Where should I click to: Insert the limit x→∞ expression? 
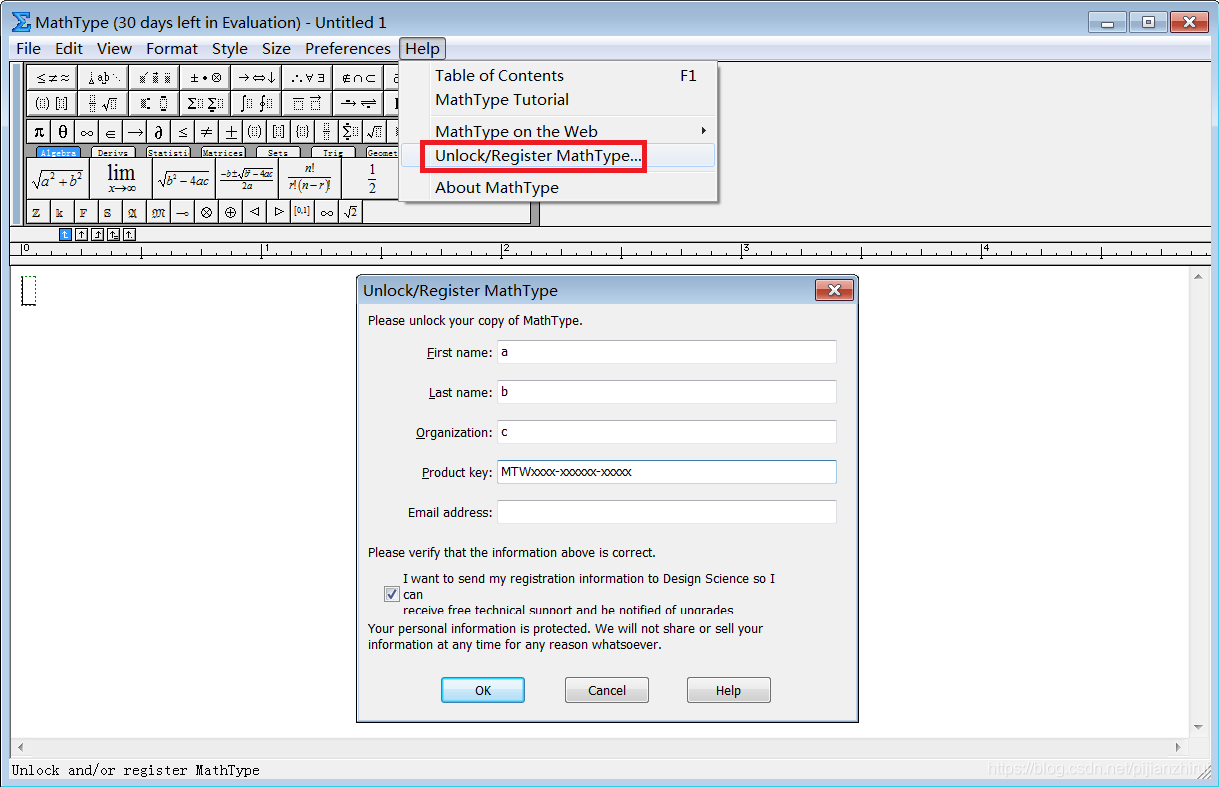click(x=121, y=179)
